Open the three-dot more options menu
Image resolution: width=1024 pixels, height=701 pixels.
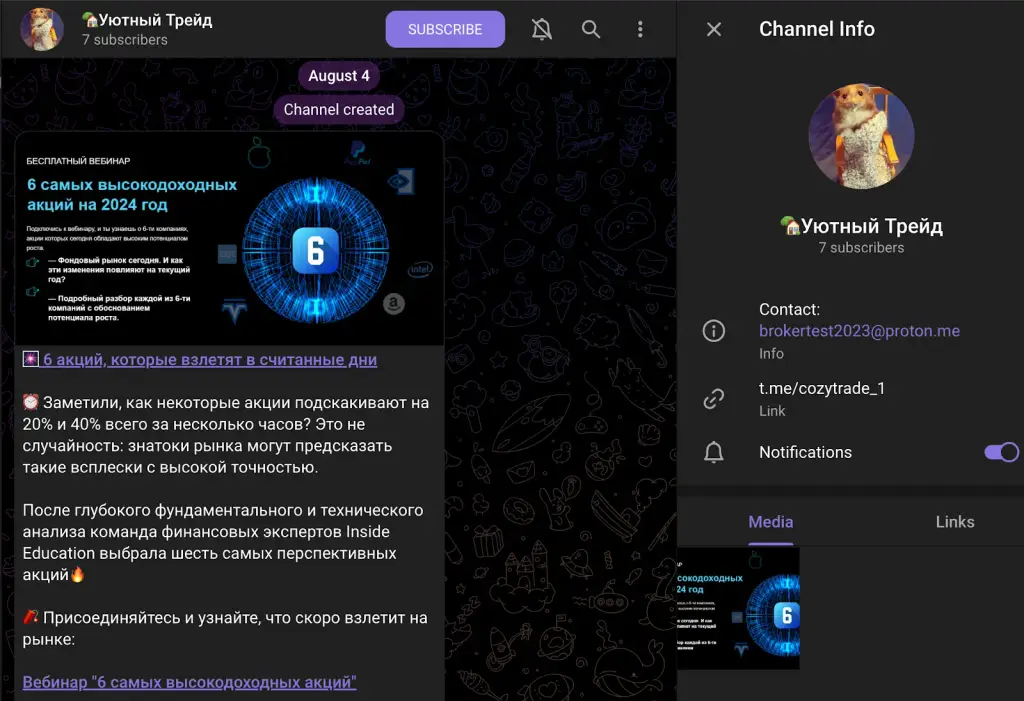pyautogui.click(x=640, y=29)
